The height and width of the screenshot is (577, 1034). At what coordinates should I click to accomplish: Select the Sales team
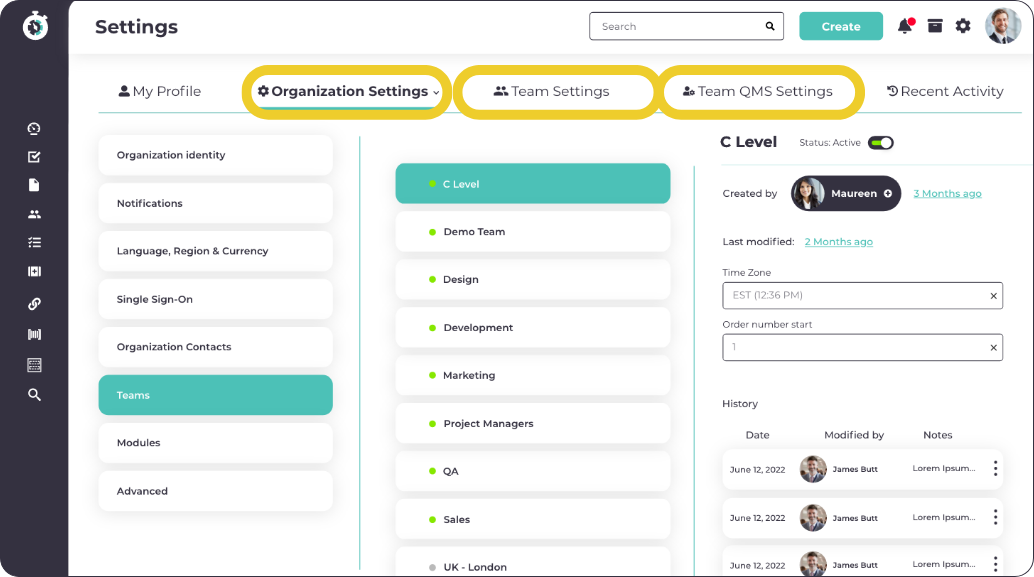coord(533,519)
